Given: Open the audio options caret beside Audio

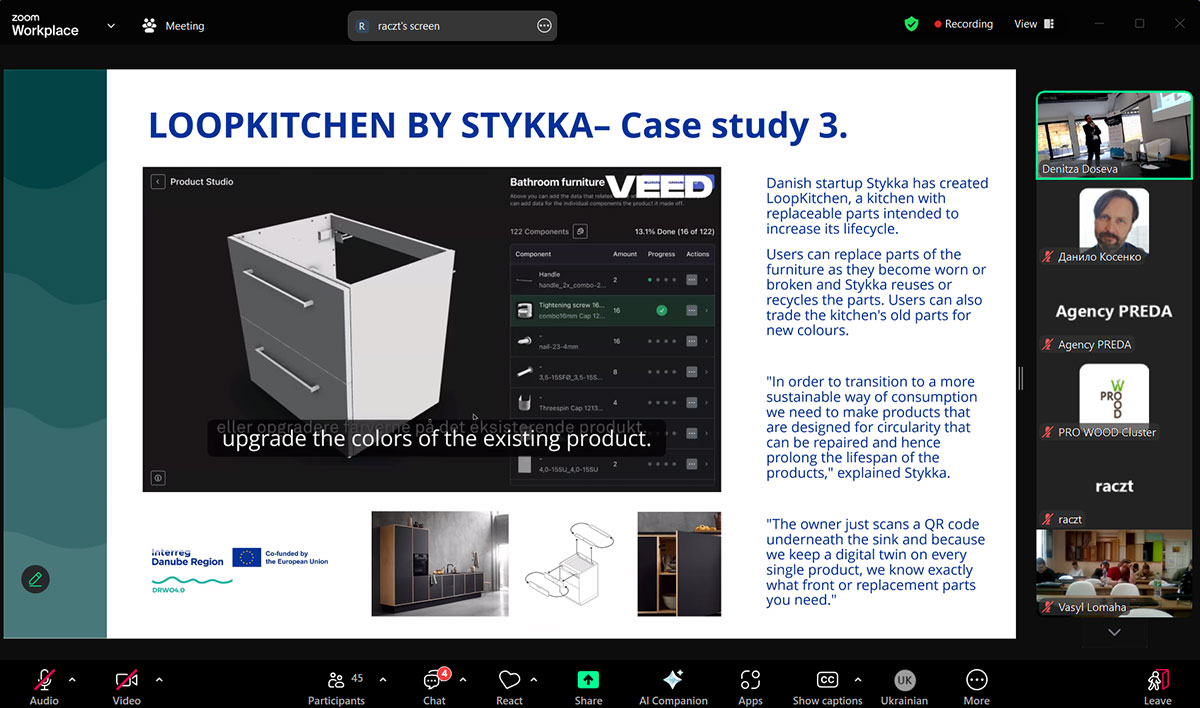Looking at the screenshot, I should (71, 680).
